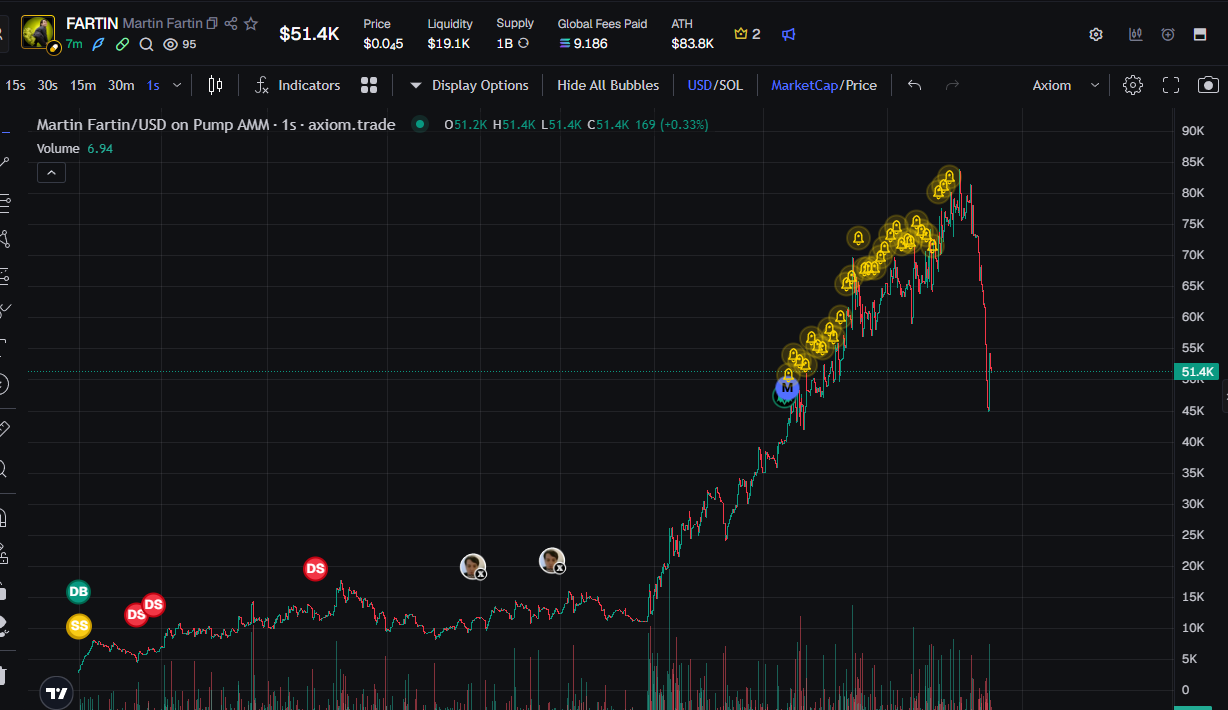The width and height of the screenshot is (1228, 710).
Task: Refresh supply with the 1B circular arrow icon
Action: click(x=523, y=44)
